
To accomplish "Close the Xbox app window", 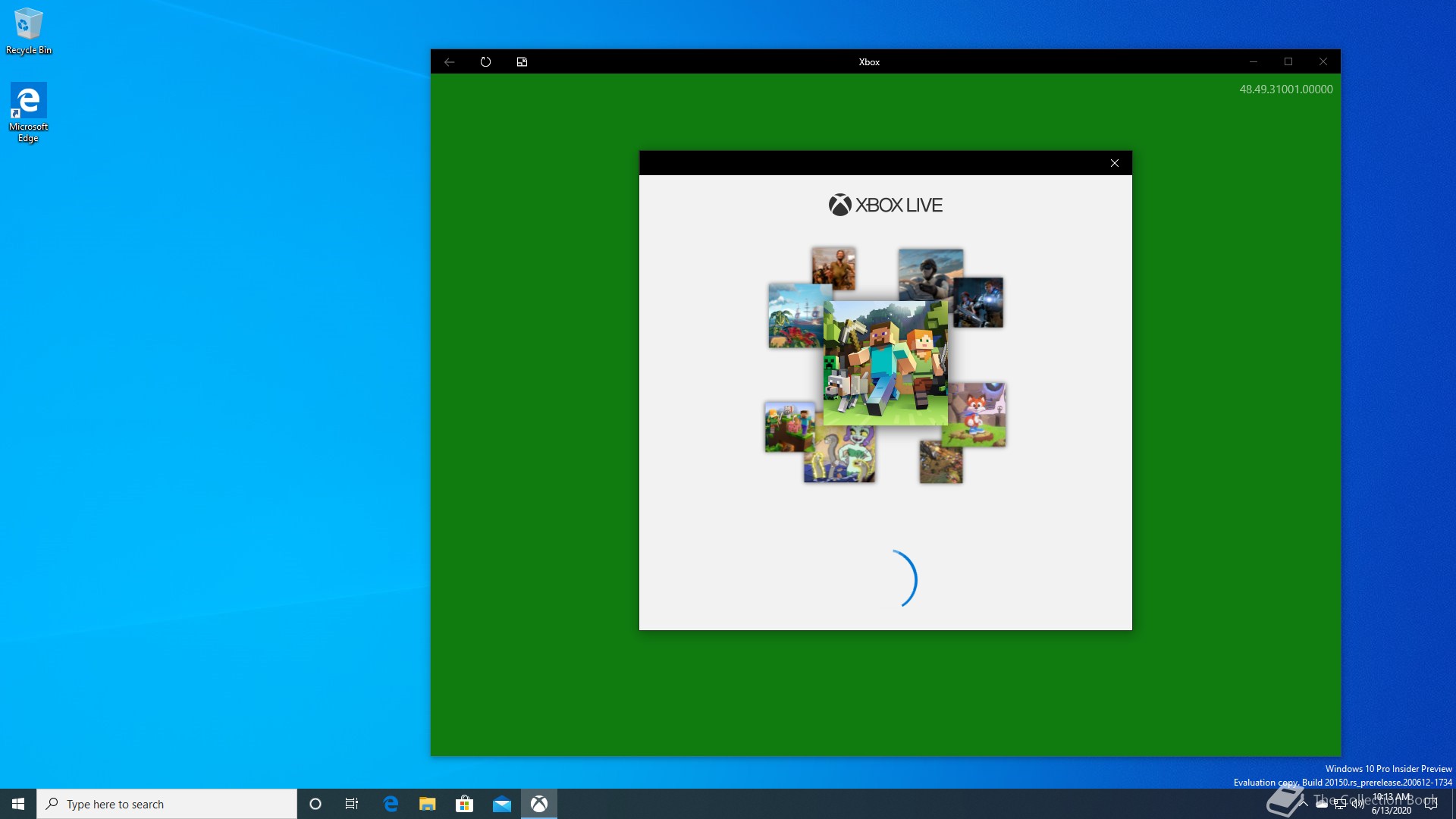I will click(1323, 62).
